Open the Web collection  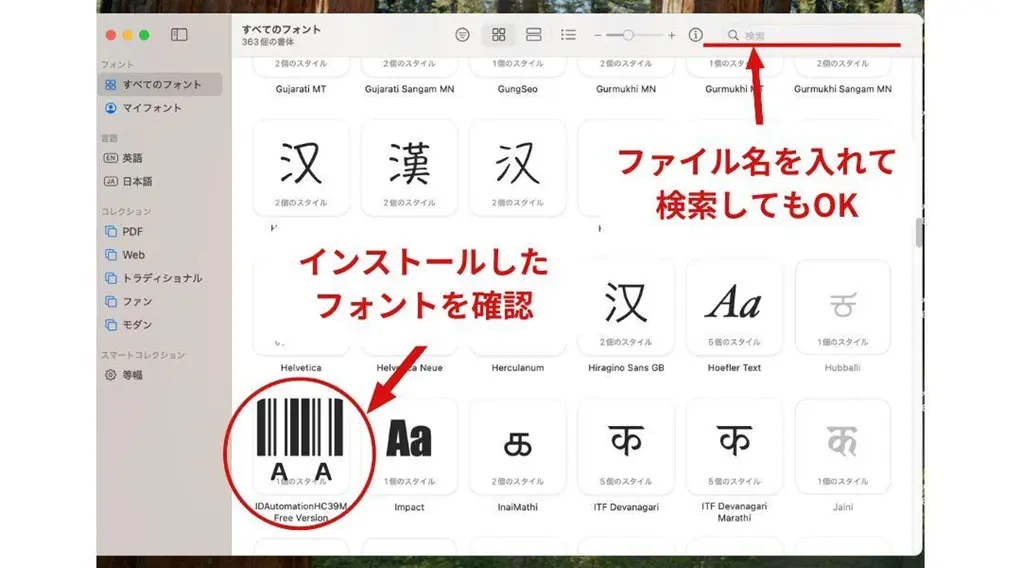tap(160, 255)
